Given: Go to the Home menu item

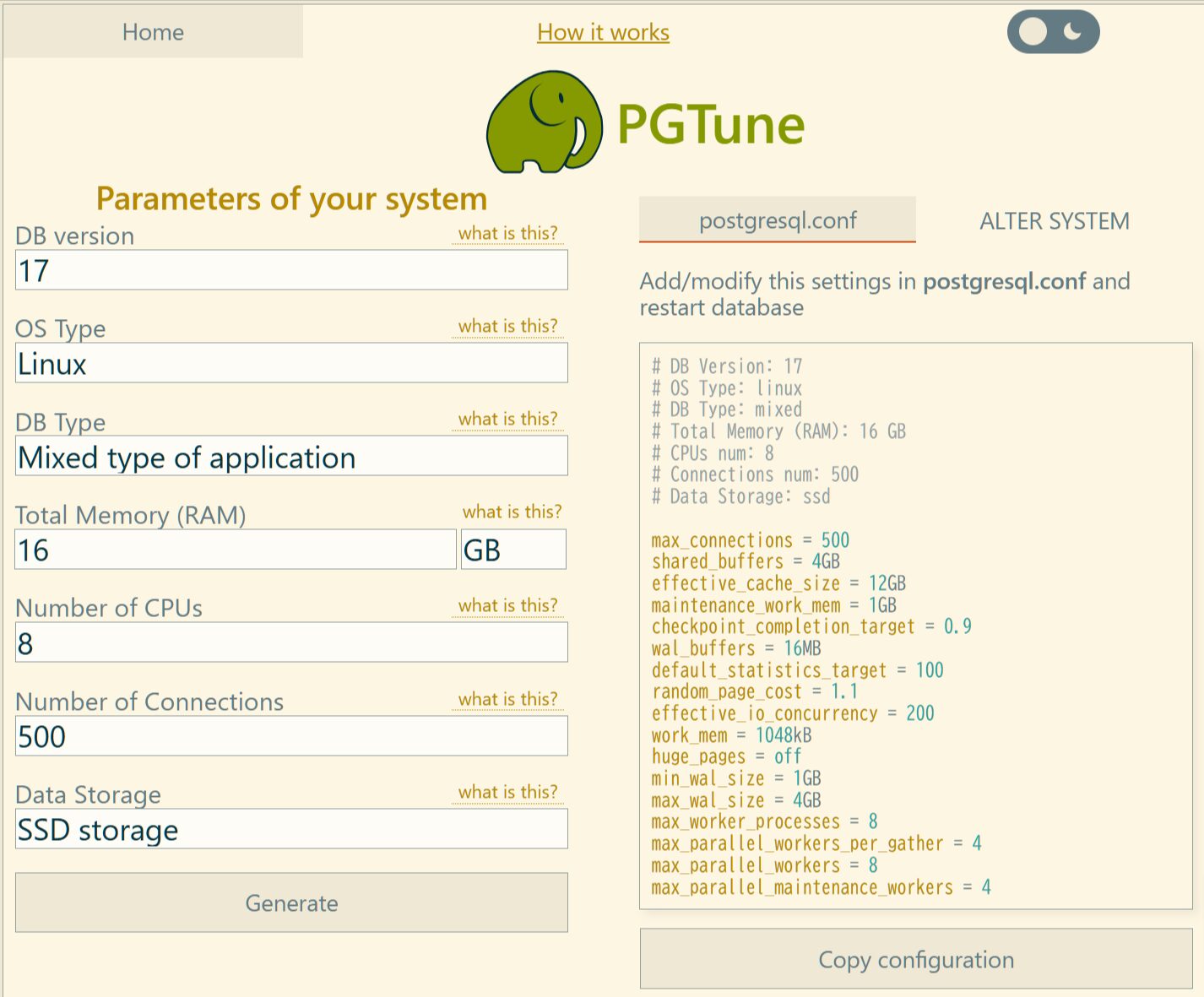Looking at the screenshot, I should 153,32.
